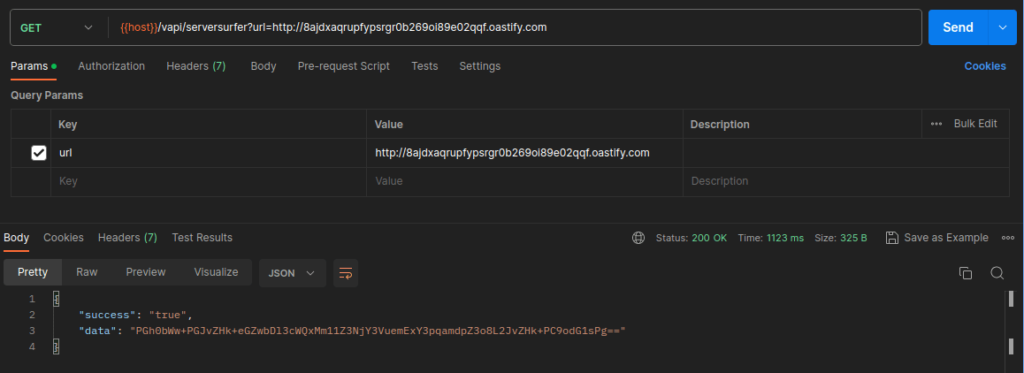Select the Pretty view
The image size is (1024, 373).
33,272
